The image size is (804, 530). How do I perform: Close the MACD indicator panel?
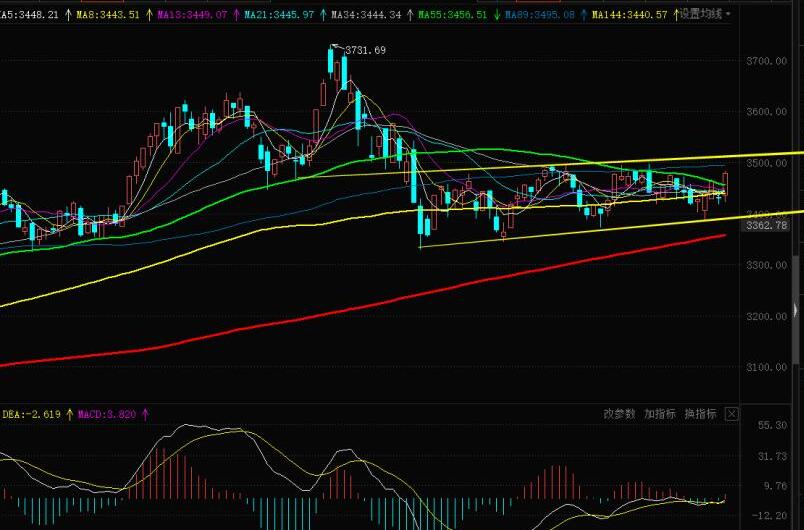coord(731,414)
